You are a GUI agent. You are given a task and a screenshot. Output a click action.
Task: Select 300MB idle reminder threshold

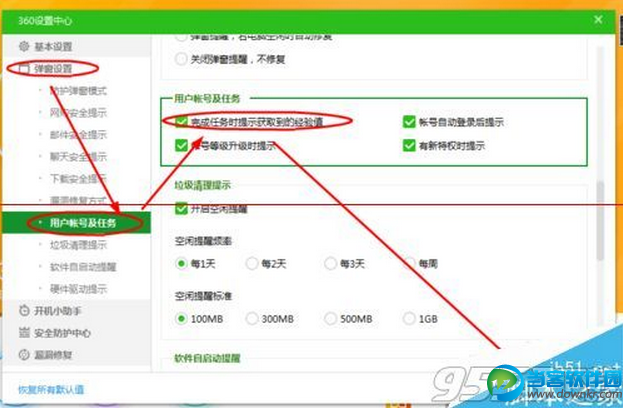point(252,319)
